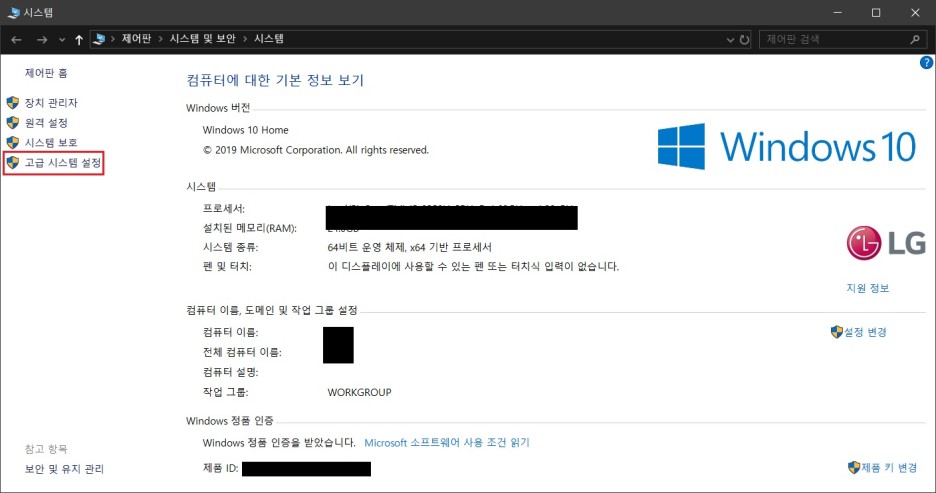The image size is (936, 493).
Task: Close the 시스템 window
Action: 915,13
